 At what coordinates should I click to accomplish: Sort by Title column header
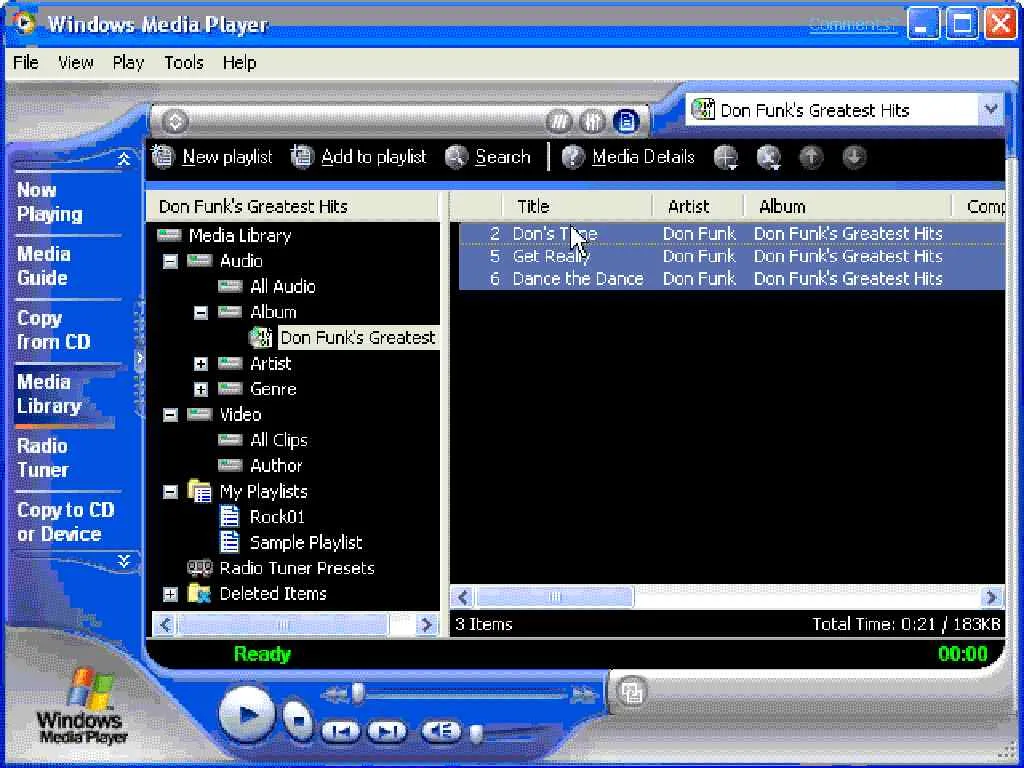(x=577, y=206)
